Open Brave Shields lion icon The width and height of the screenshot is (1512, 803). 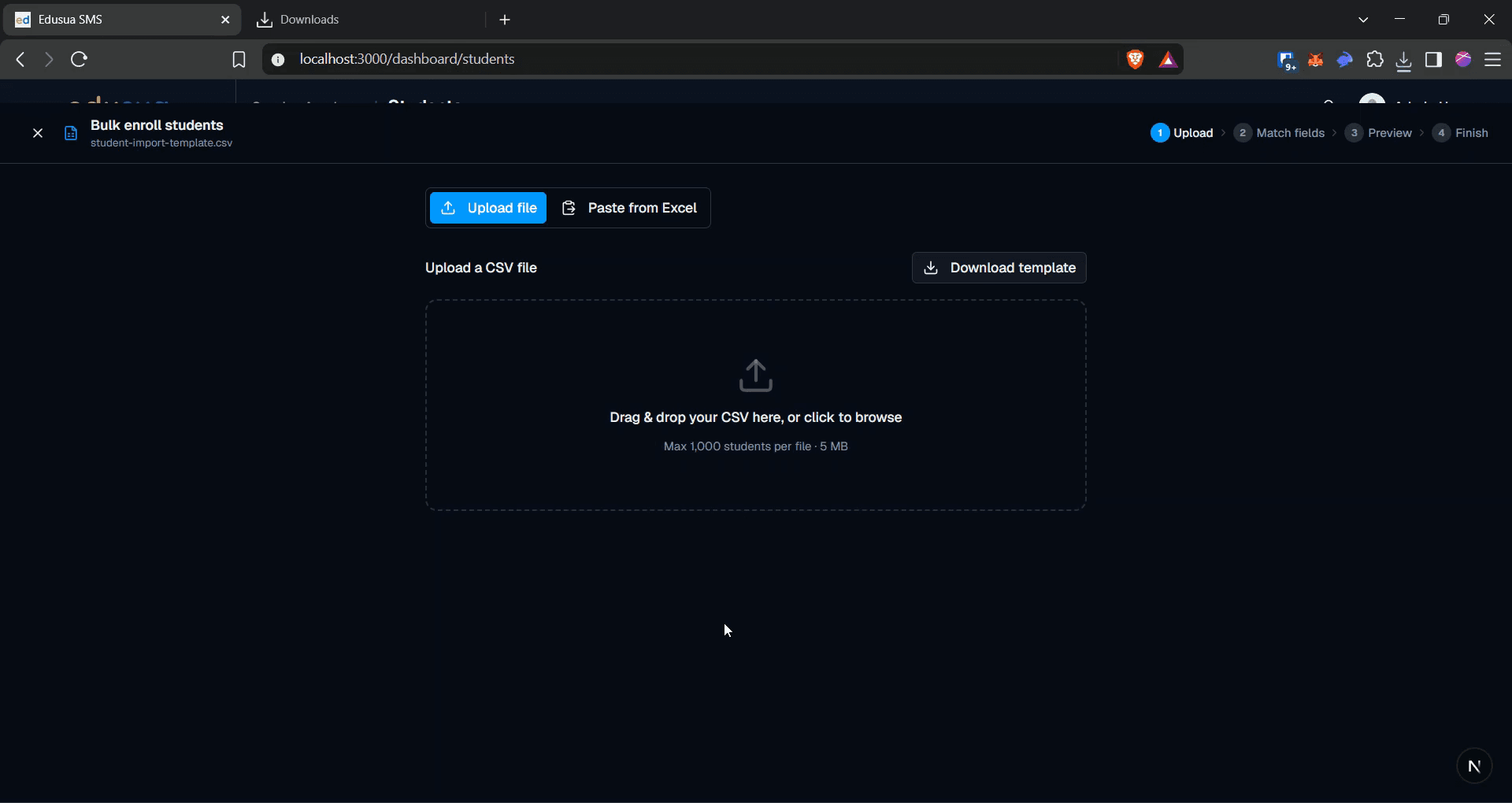point(1135,59)
